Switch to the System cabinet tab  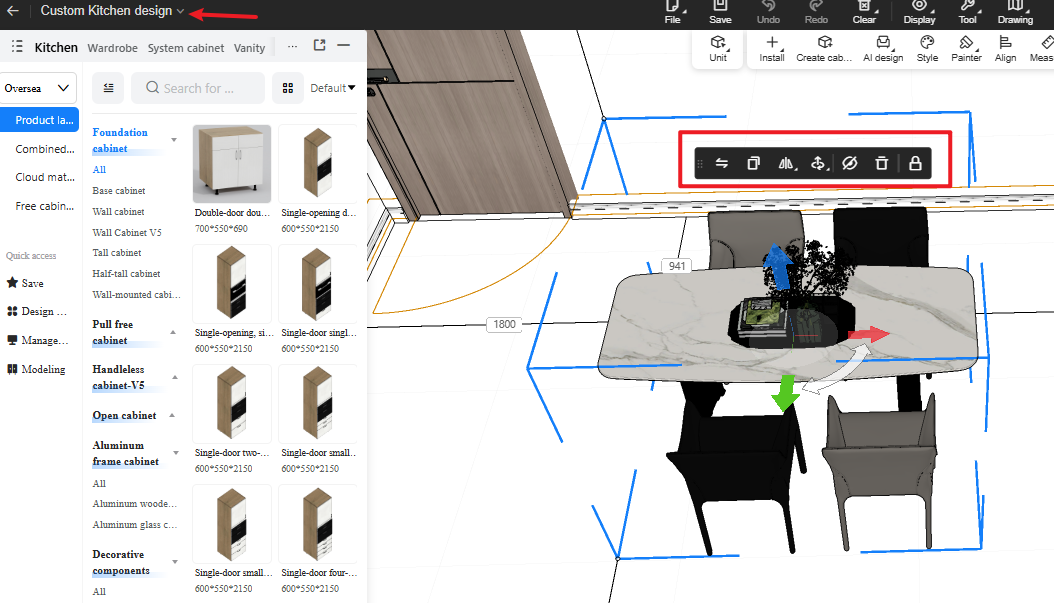[186, 48]
